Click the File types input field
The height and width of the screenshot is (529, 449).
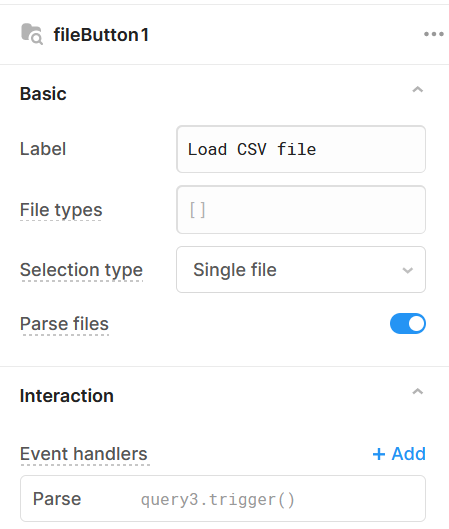coord(301,210)
